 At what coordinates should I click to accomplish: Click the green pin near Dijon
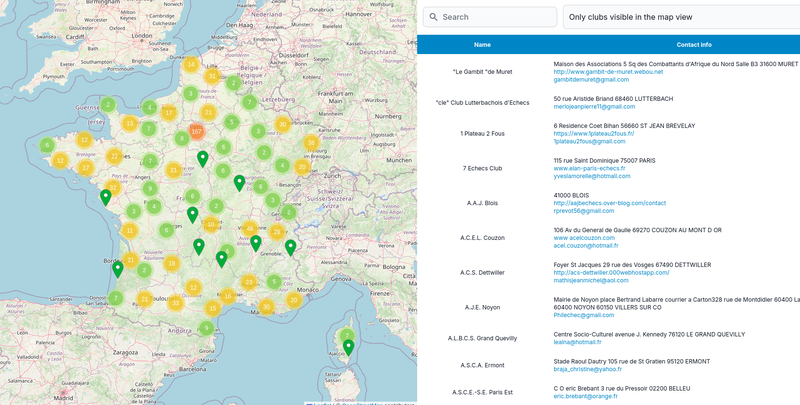(x=239, y=182)
